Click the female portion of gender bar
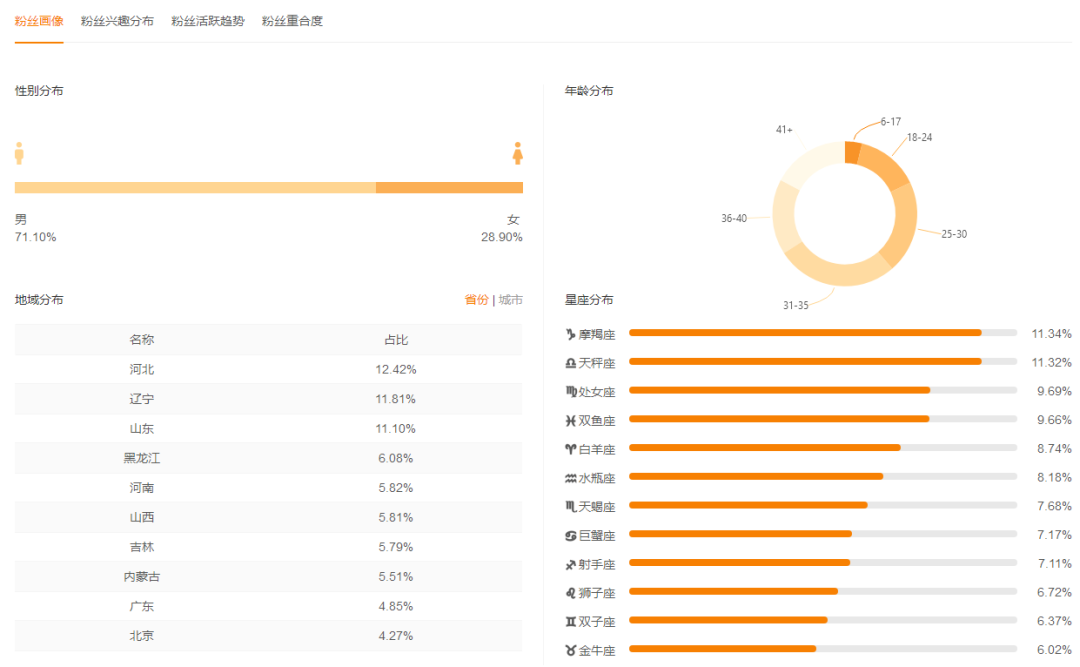This screenshot has width=1080, height=667. pyautogui.click(x=449, y=187)
